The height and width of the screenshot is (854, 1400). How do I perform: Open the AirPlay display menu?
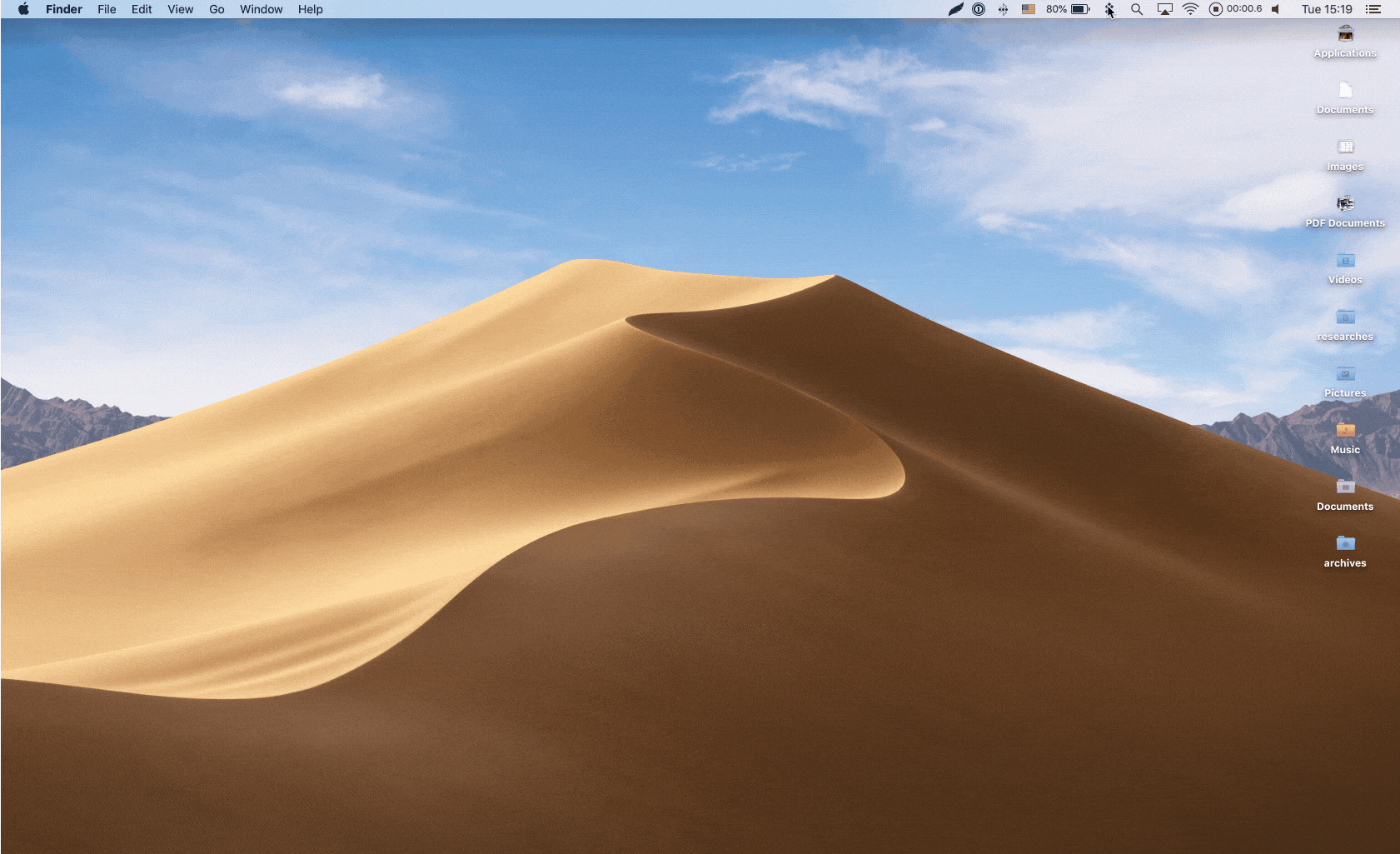point(1165,9)
